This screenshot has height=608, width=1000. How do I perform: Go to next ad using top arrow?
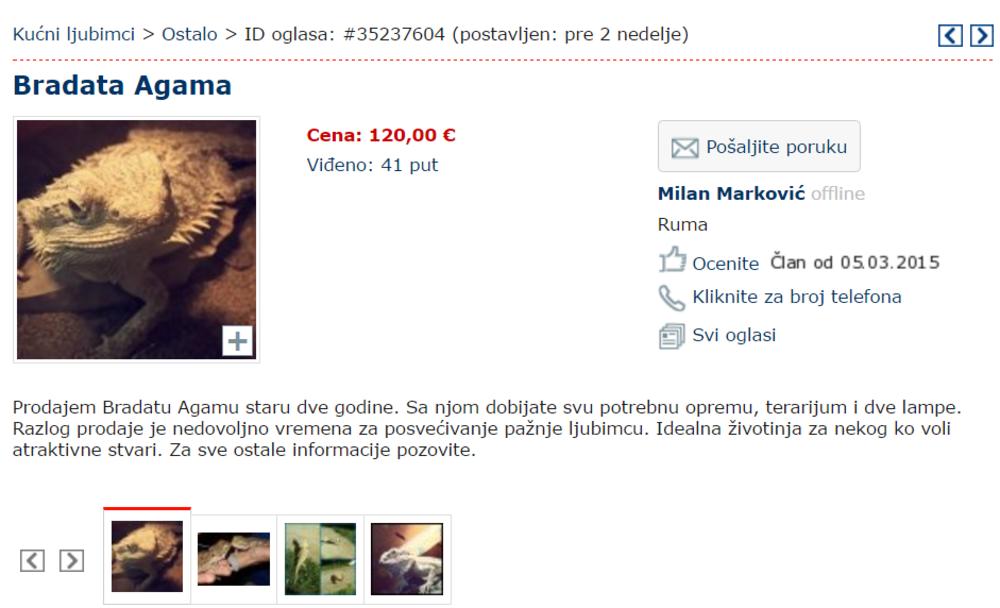pyautogui.click(x=982, y=35)
